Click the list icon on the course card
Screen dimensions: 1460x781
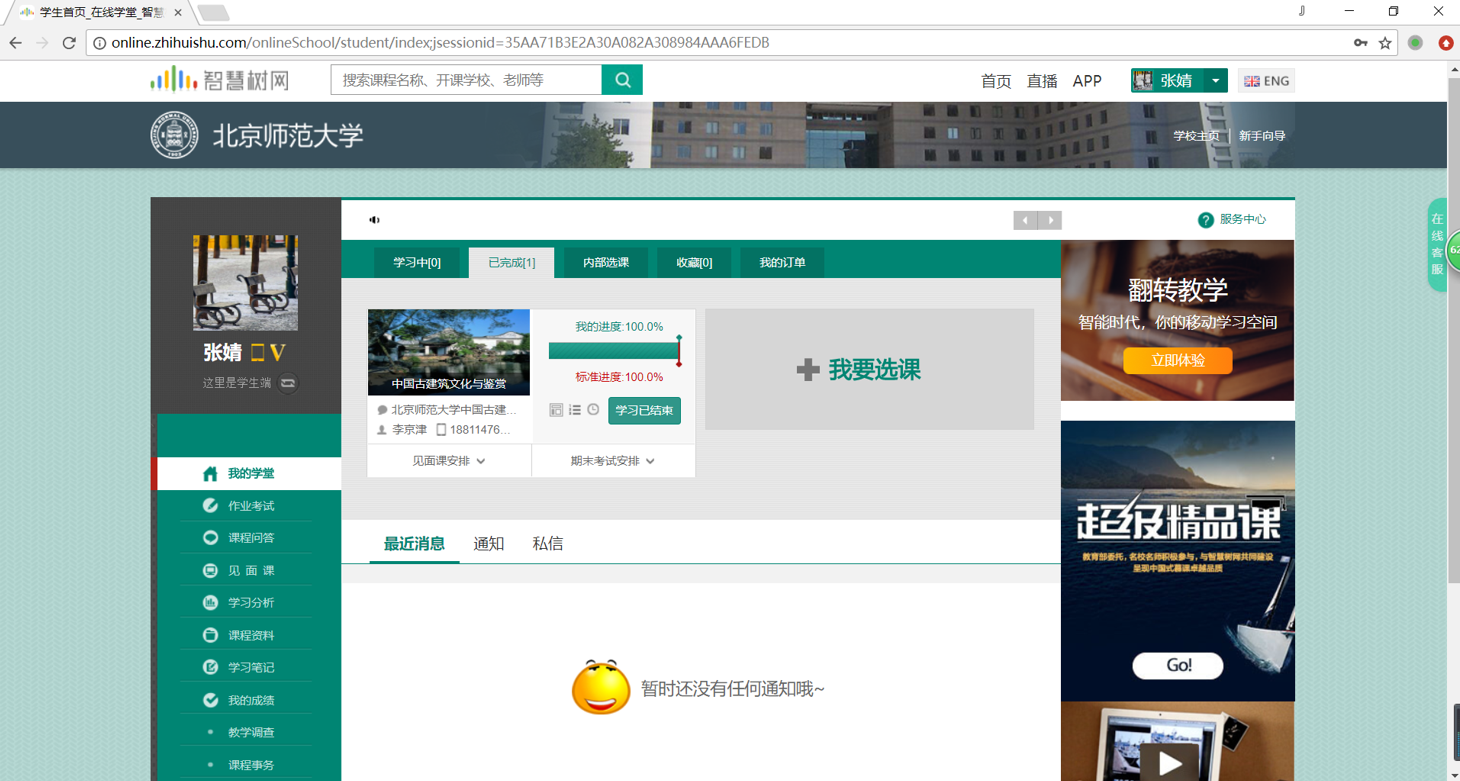(575, 410)
